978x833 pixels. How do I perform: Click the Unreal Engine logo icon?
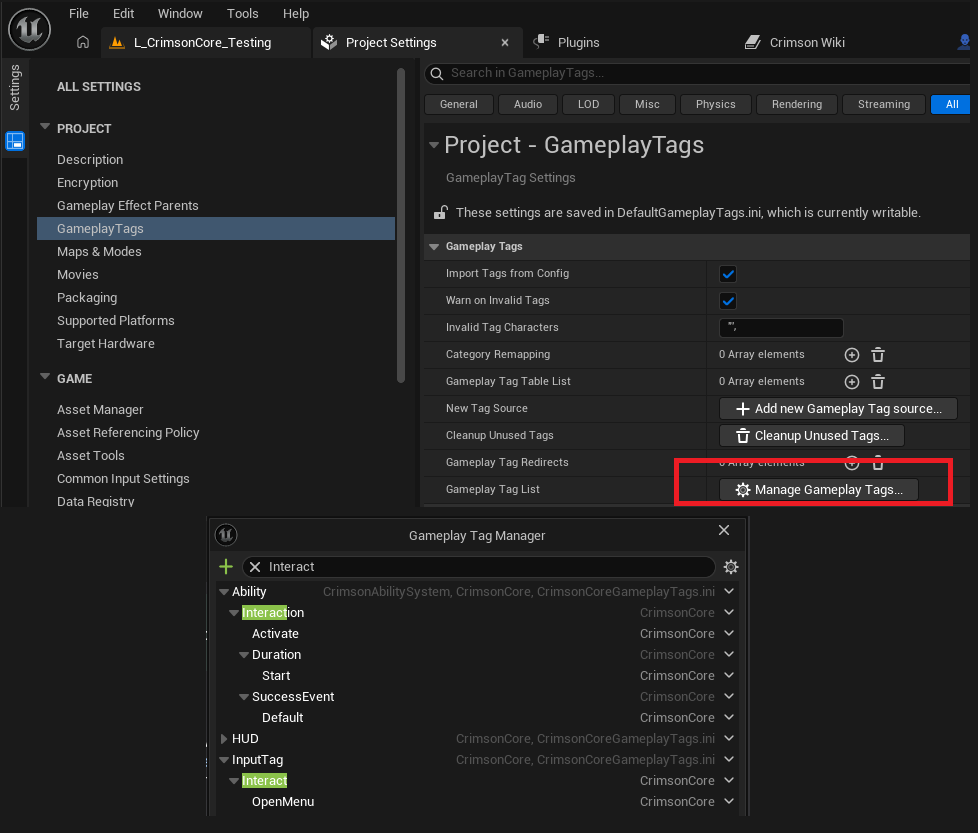pyautogui.click(x=29, y=29)
